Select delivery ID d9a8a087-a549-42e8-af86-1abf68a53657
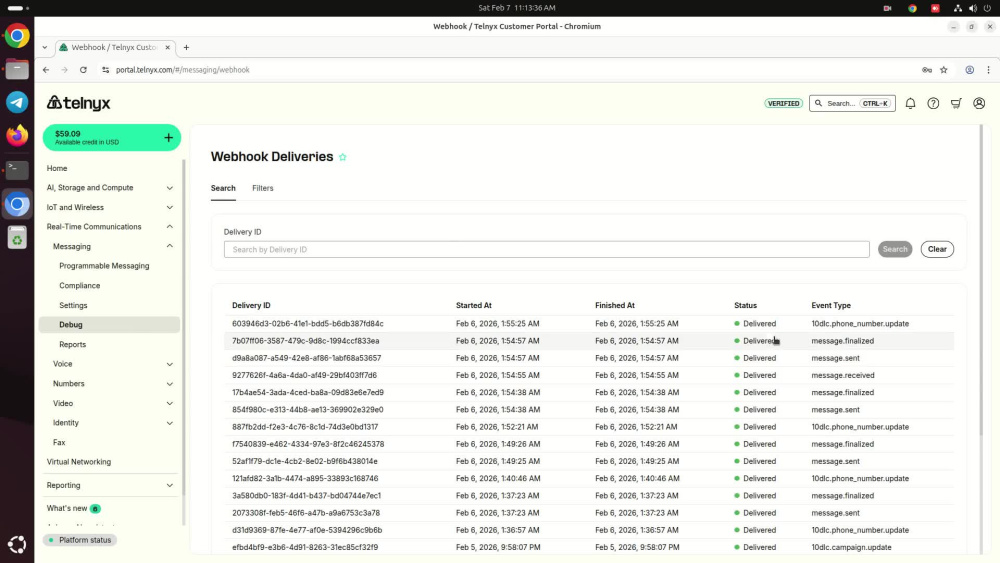 click(306, 358)
